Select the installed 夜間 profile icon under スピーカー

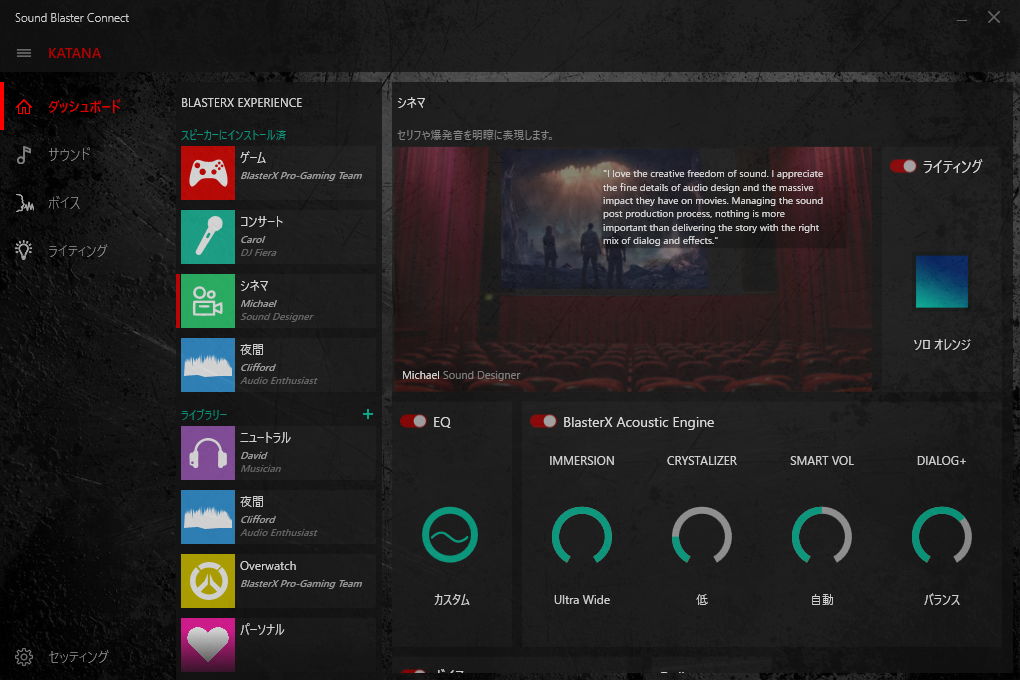(208, 365)
